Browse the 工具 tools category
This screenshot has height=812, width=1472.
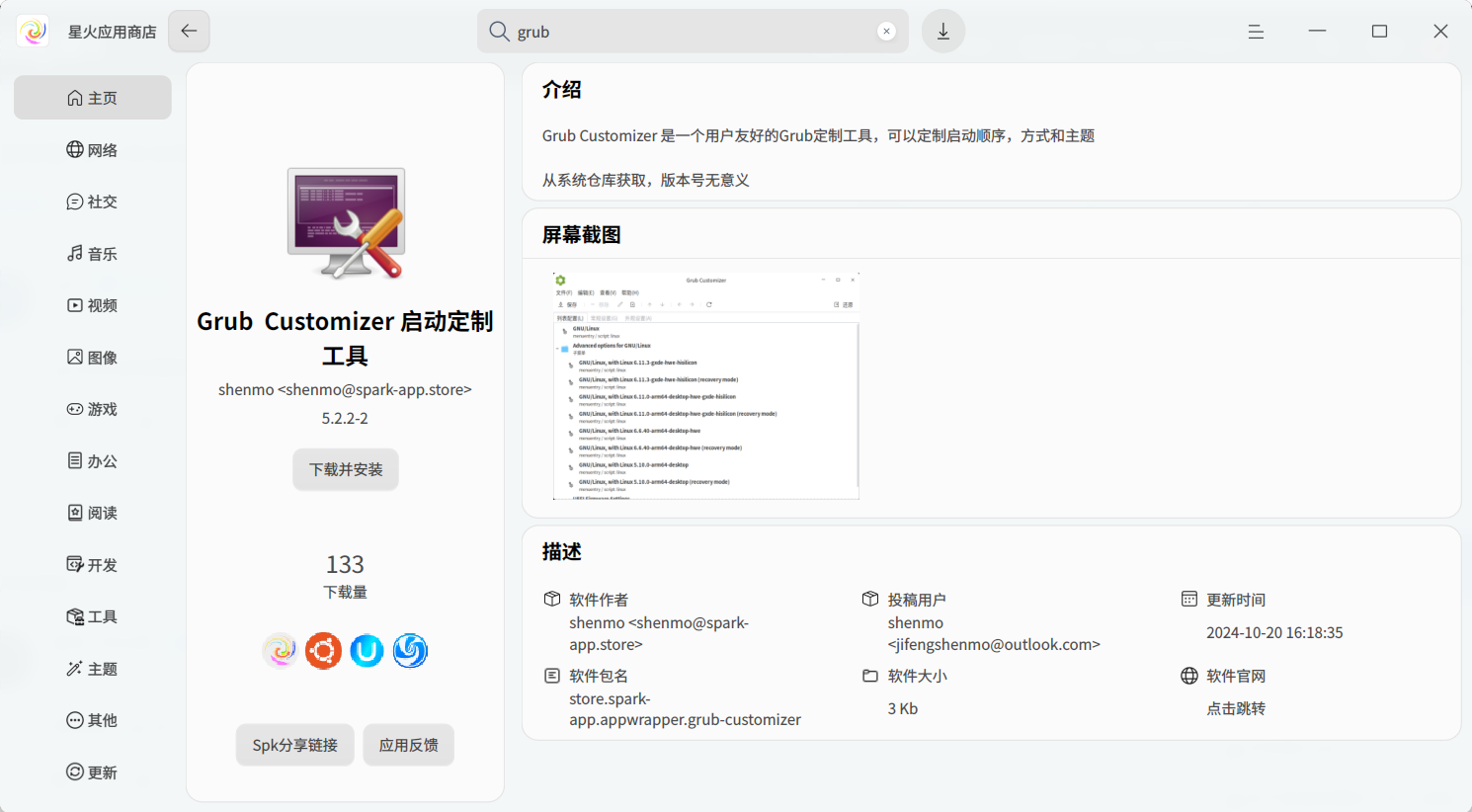point(93,616)
